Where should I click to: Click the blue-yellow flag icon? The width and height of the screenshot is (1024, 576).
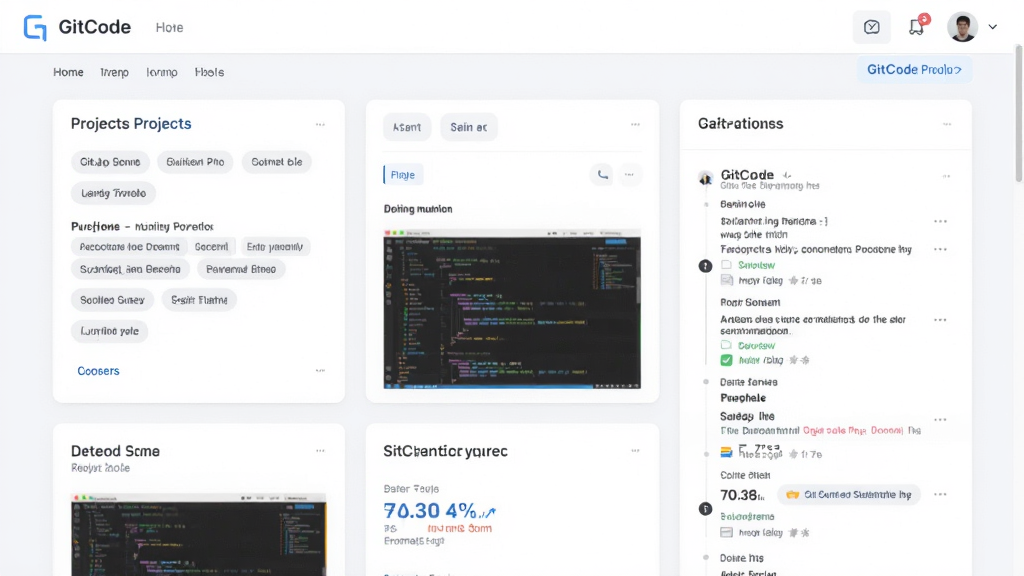click(x=726, y=452)
